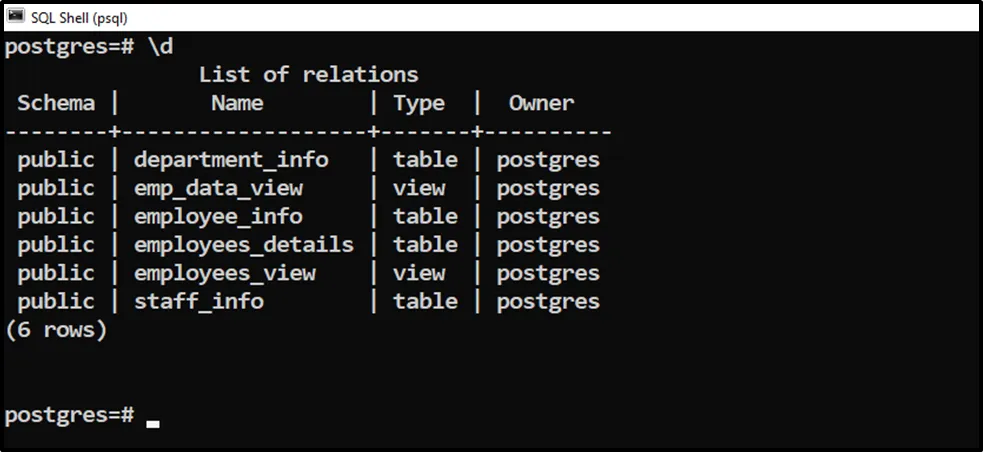Screen dimensions: 983x452
Task: Click the "(6 rows)" result summary
Action: (x=56, y=330)
